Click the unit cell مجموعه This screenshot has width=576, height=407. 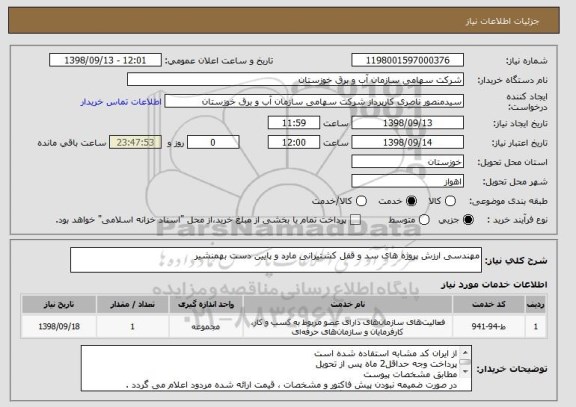point(206,327)
